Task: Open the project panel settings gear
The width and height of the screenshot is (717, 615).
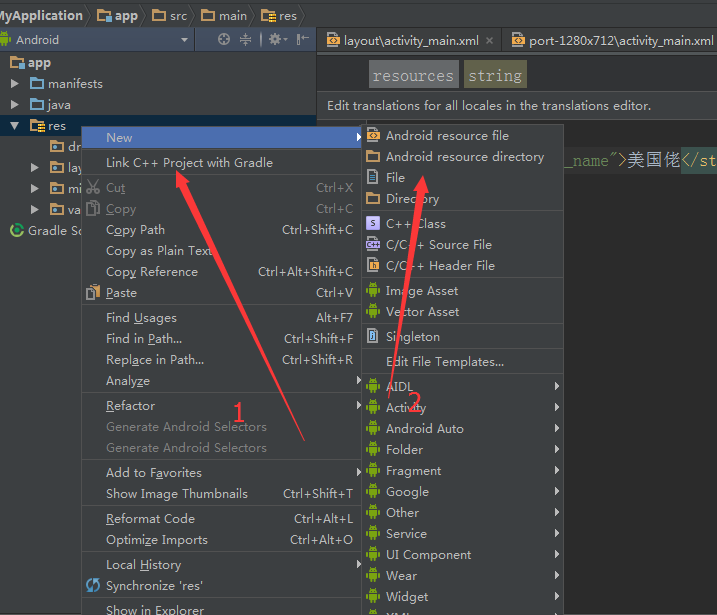Action: pos(275,39)
